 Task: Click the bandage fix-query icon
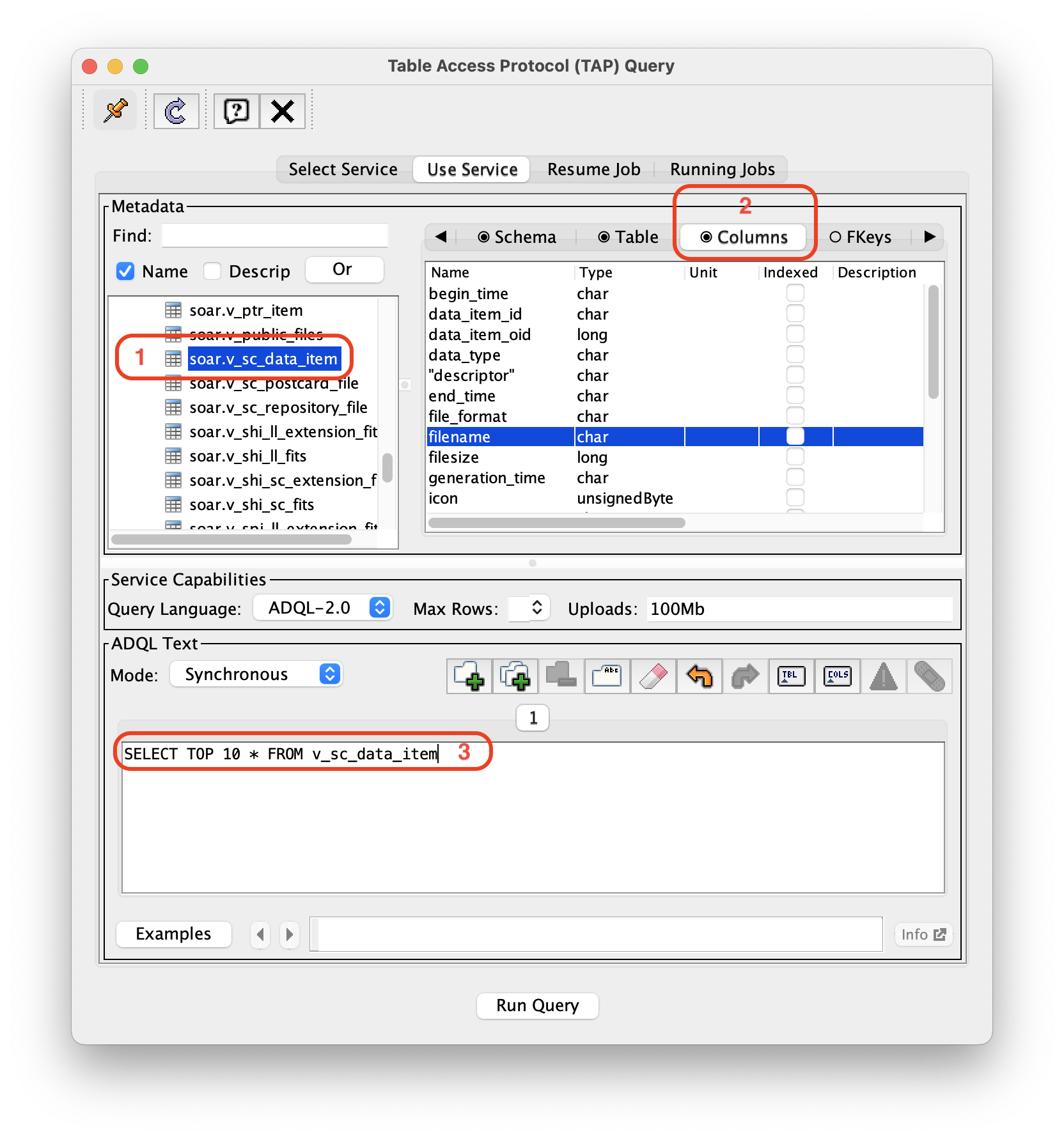(930, 676)
